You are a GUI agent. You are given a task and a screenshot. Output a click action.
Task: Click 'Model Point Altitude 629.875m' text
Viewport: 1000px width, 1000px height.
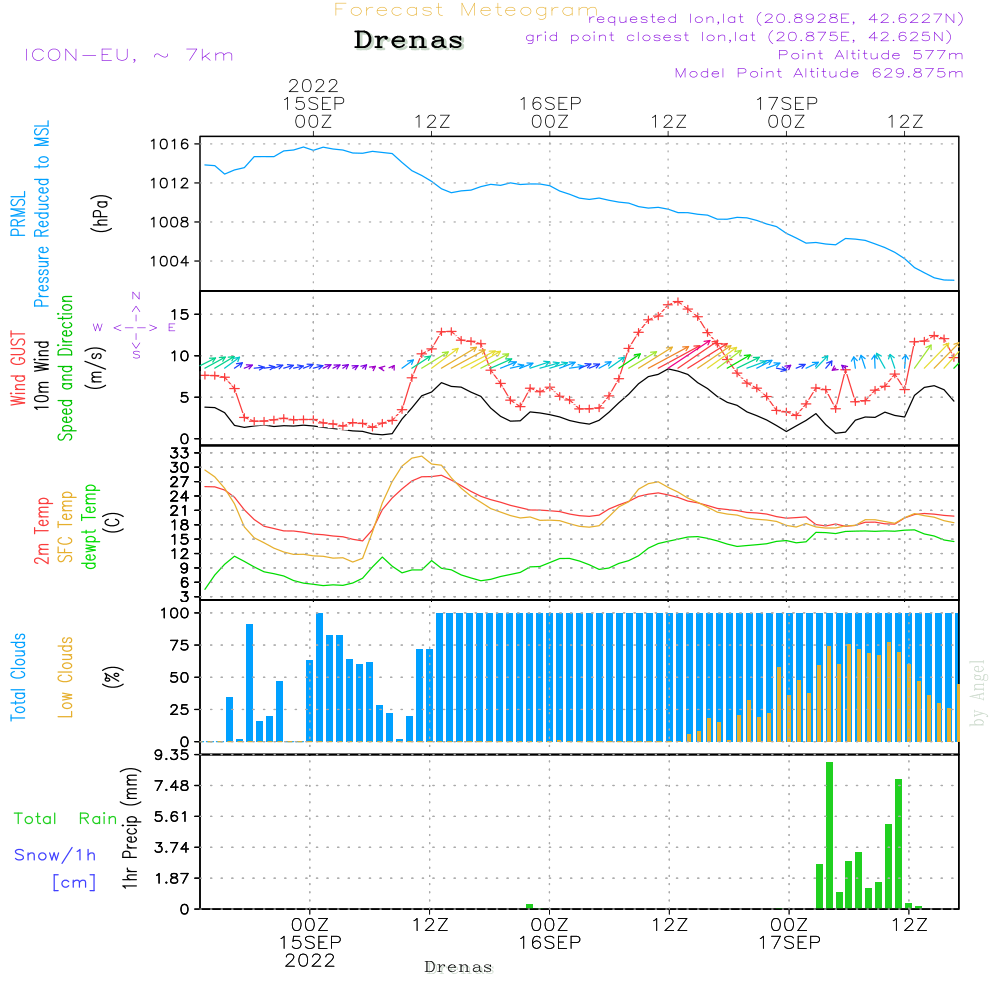(819, 73)
